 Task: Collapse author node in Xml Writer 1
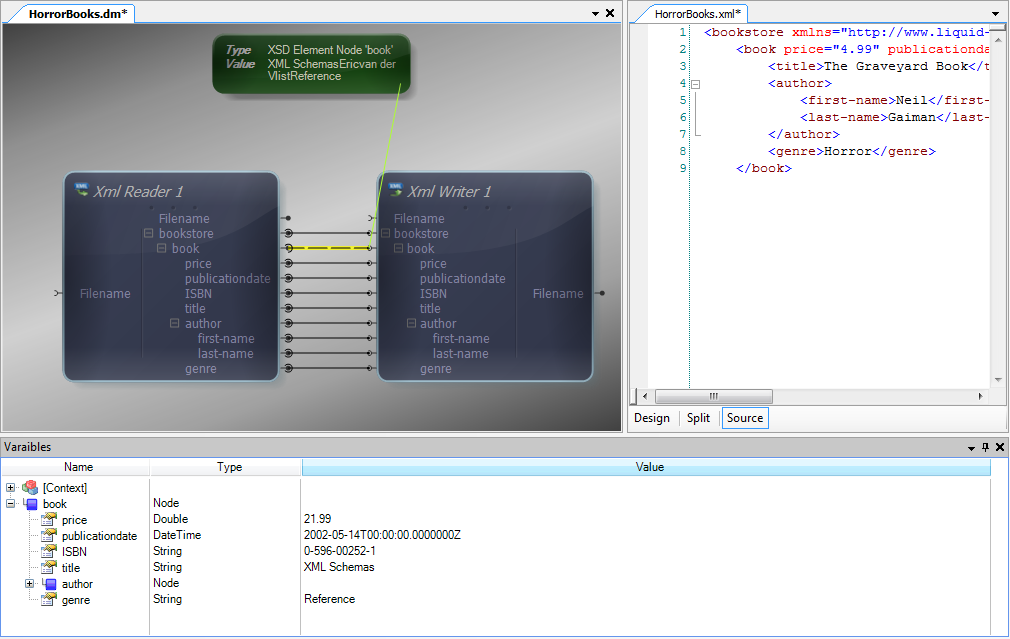(x=411, y=323)
